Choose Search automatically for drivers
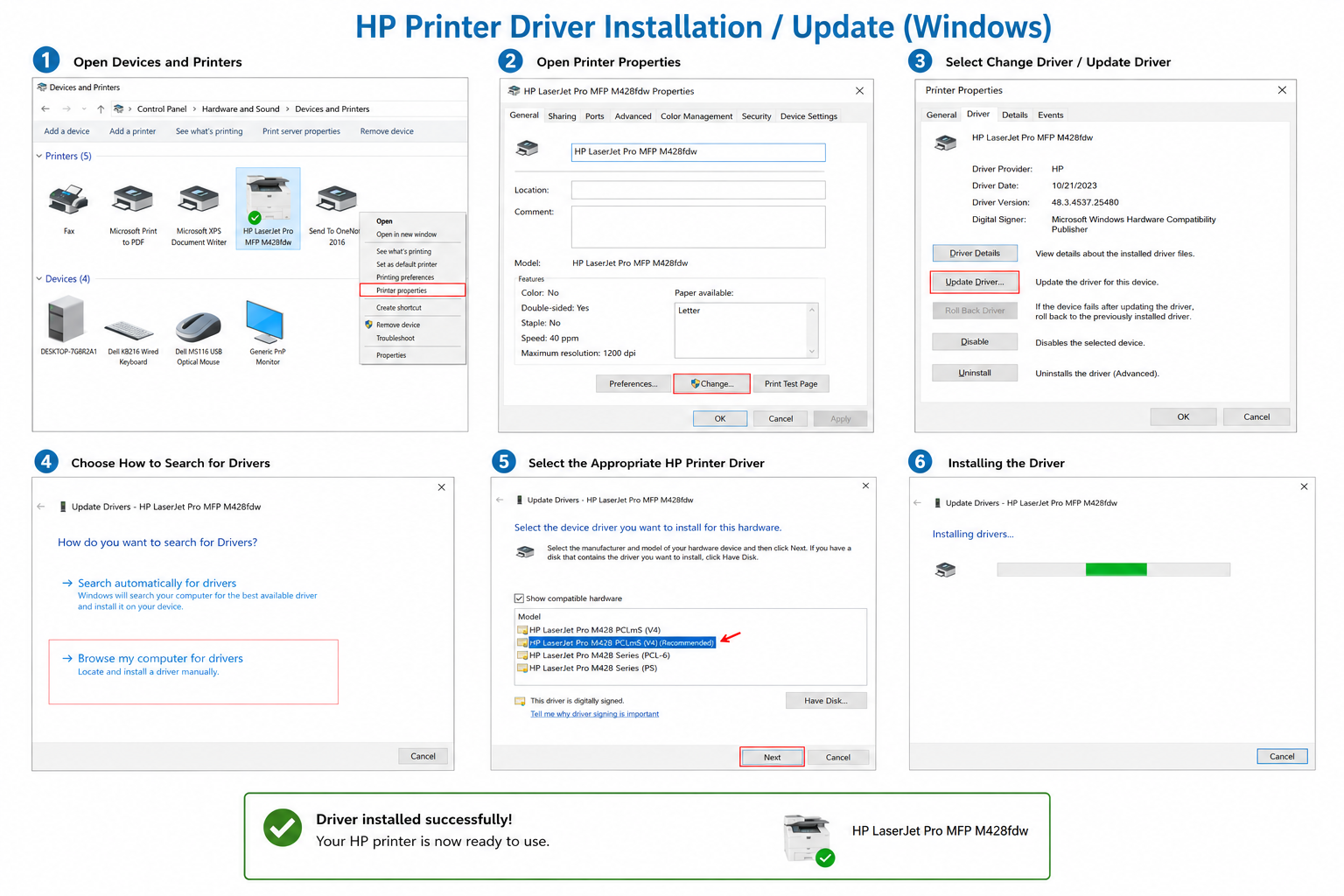 tap(190, 594)
